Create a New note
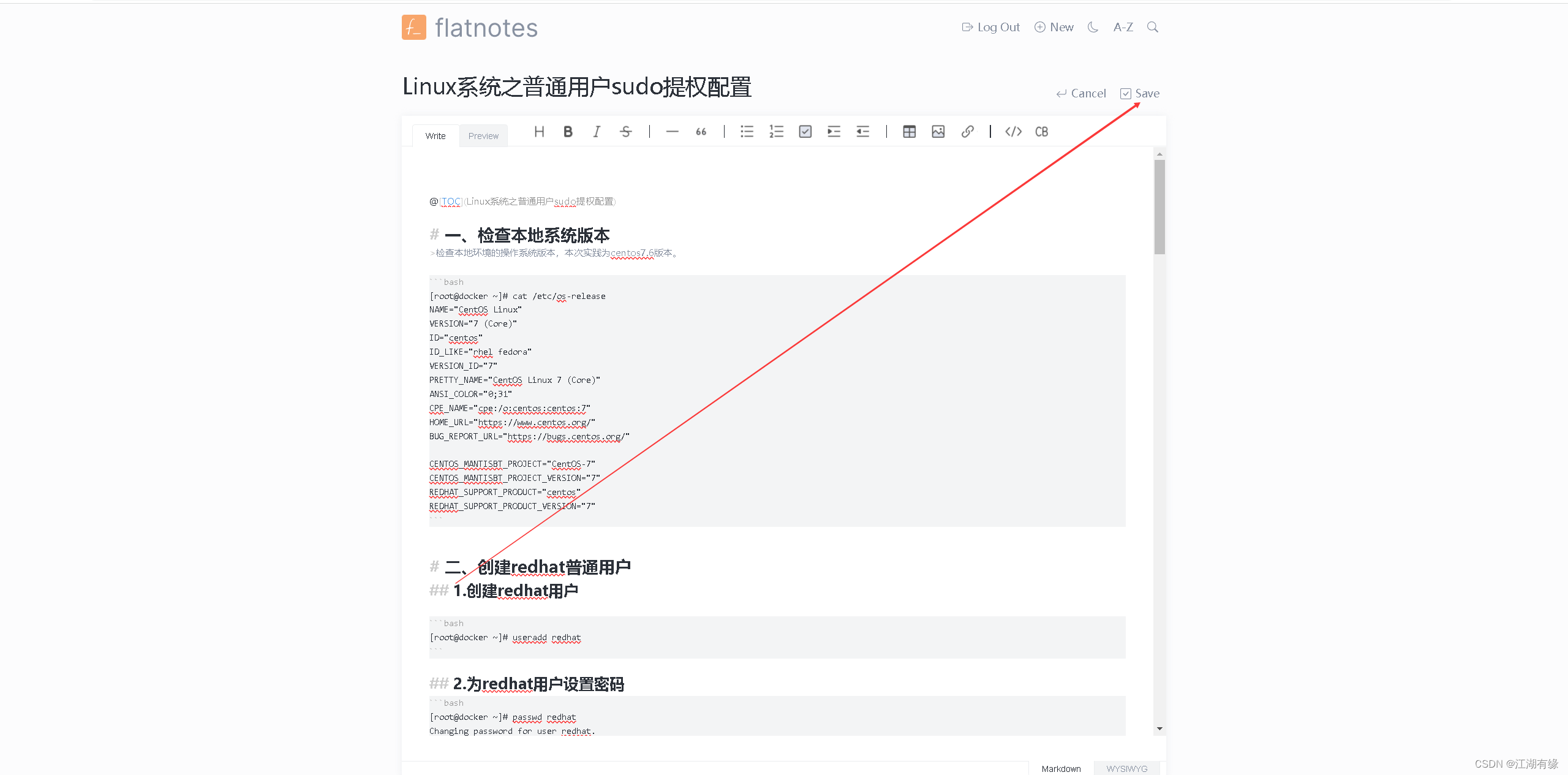 (x=1053, y=27)
